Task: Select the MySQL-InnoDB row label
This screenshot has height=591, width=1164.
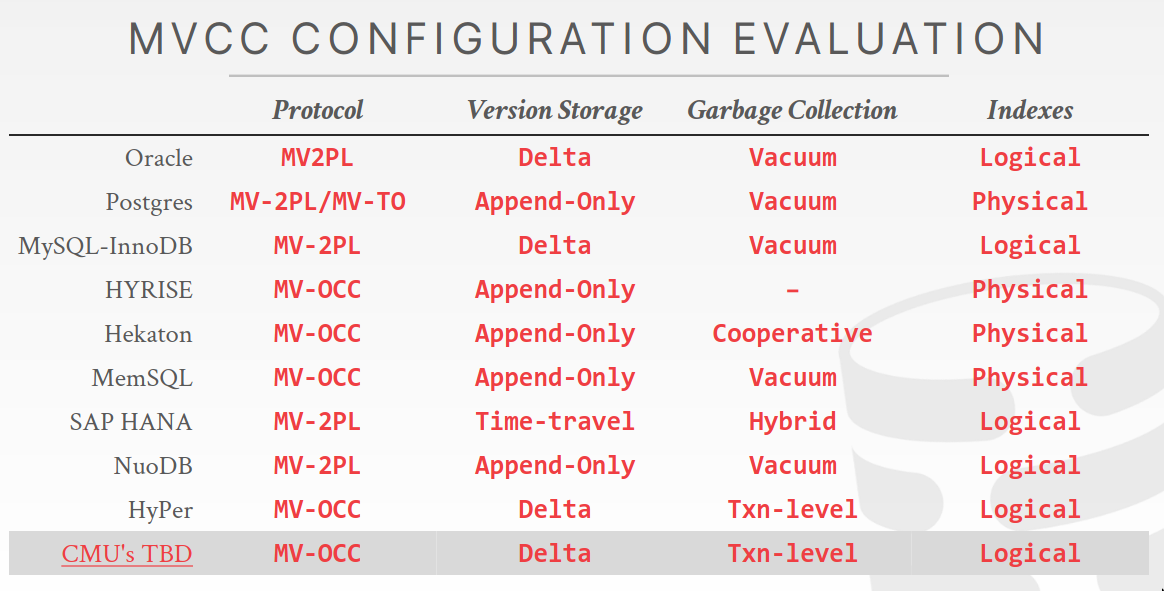Action: [105, 246]
